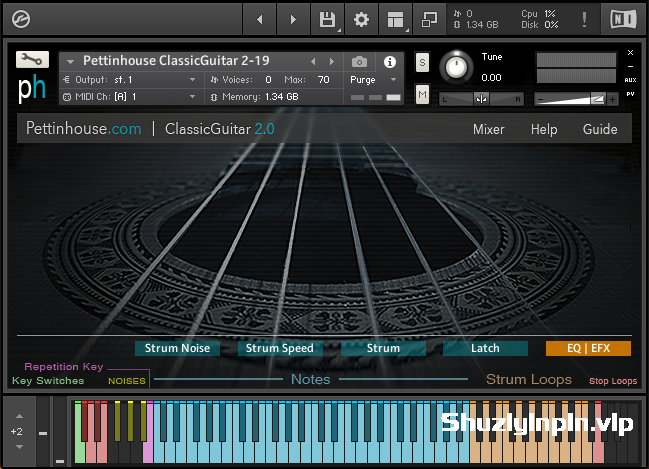The width and height of the screenshot is (649, 469).
Task: Click the Notes label
Action: click(310, 379)
